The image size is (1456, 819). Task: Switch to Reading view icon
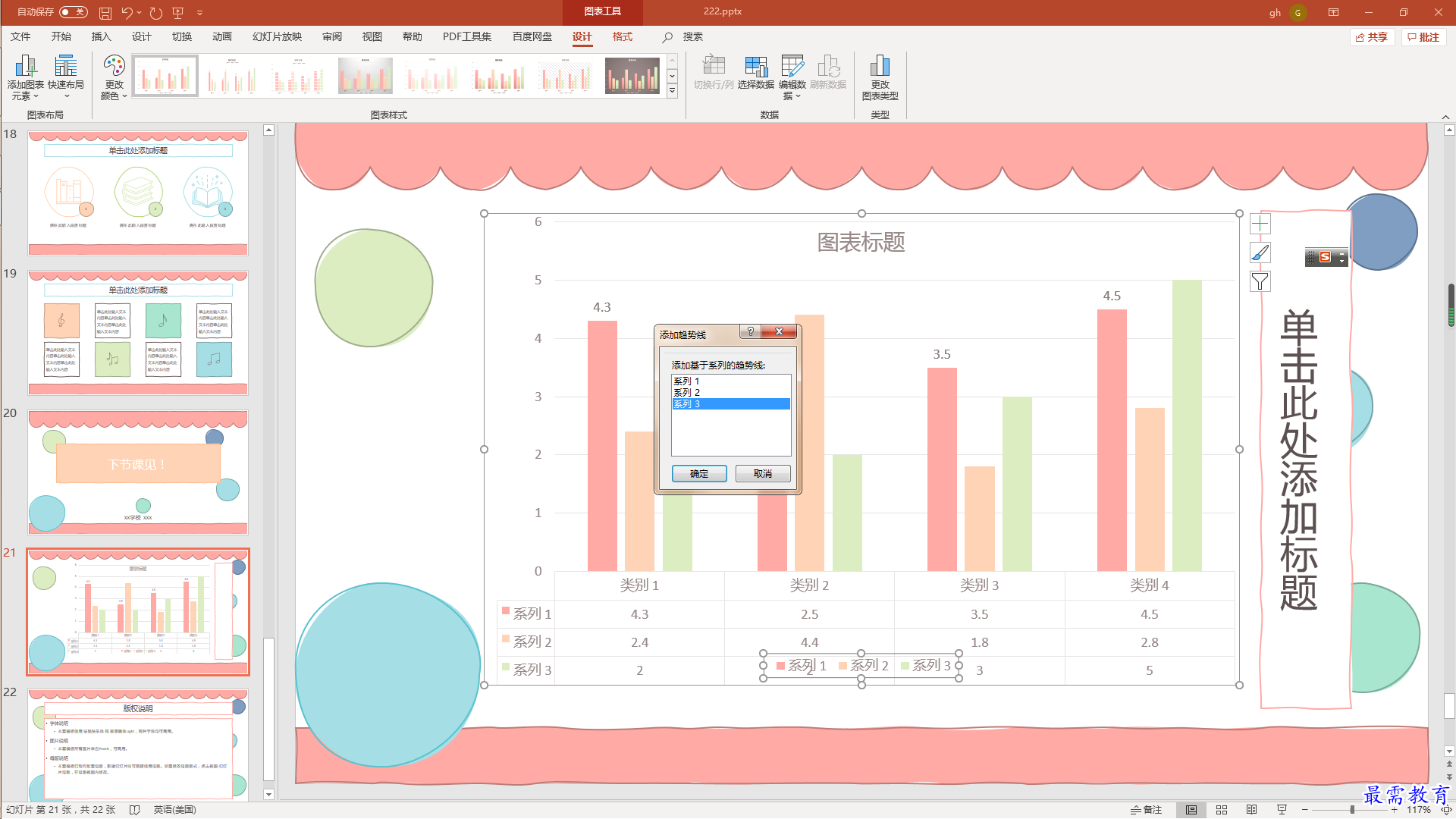(1252, 810)
